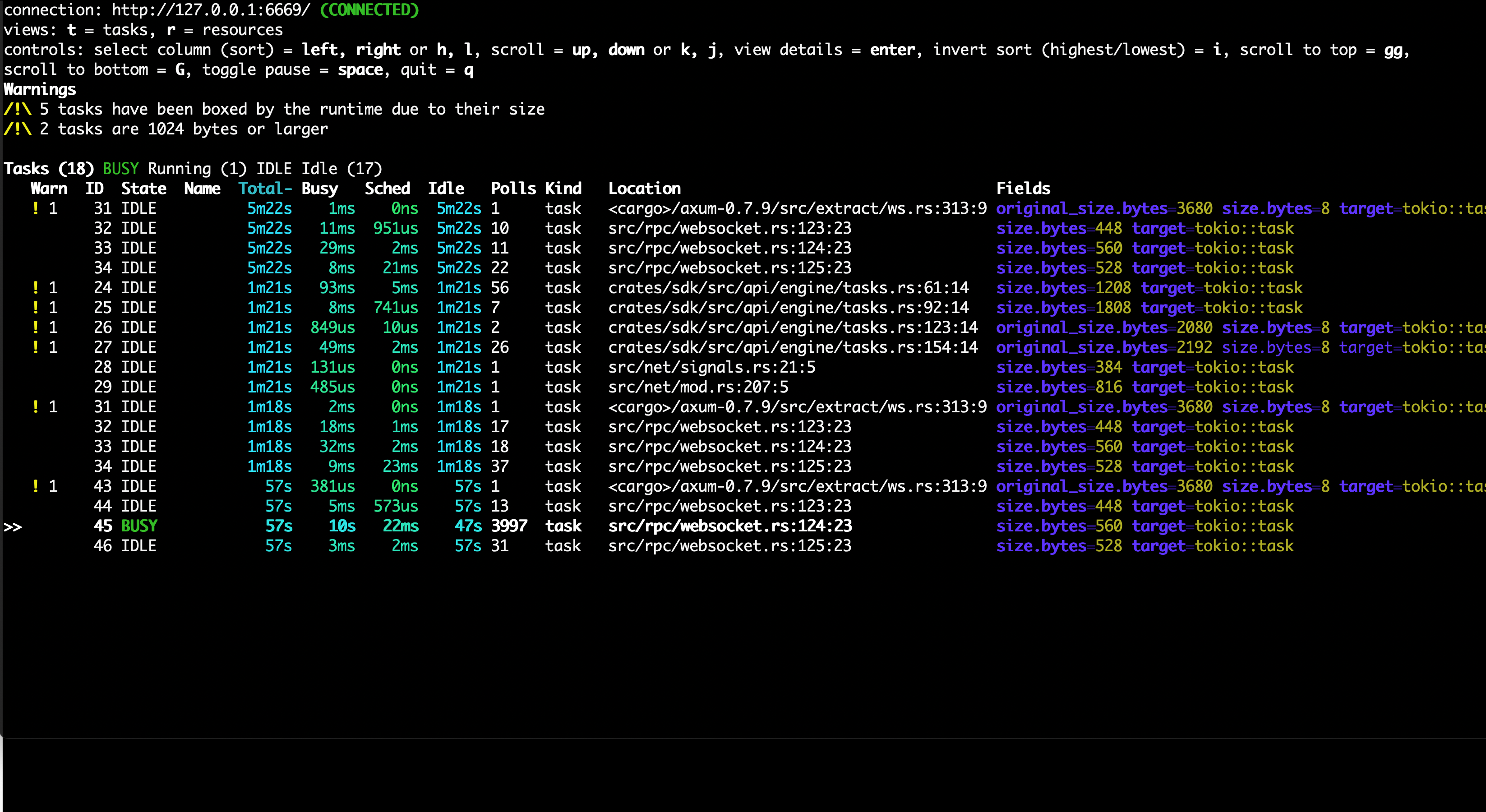Click the size.bytes=1808 field of task 25

point(1063,308)
